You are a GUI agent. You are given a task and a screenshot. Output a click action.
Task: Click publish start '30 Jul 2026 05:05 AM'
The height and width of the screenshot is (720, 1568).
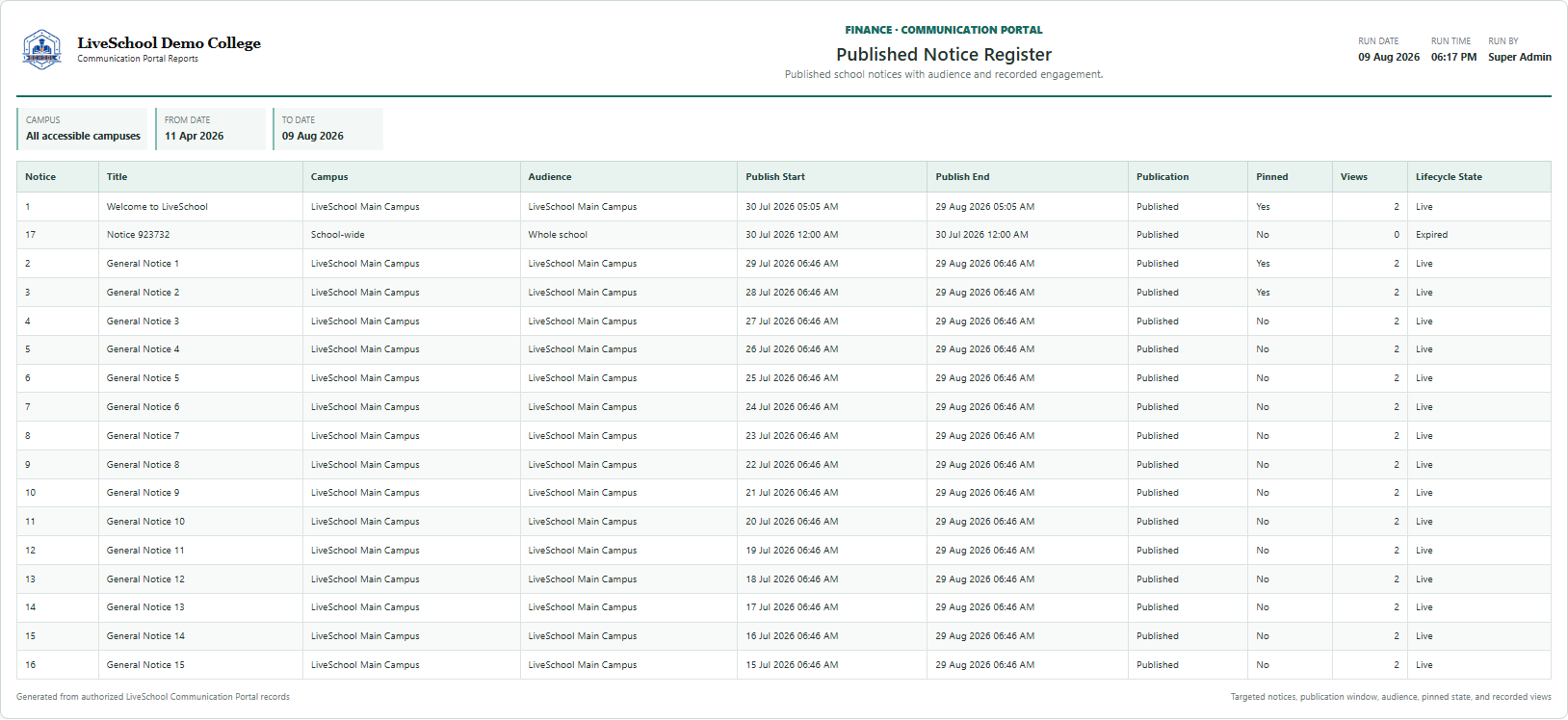(x=792, y=207)
